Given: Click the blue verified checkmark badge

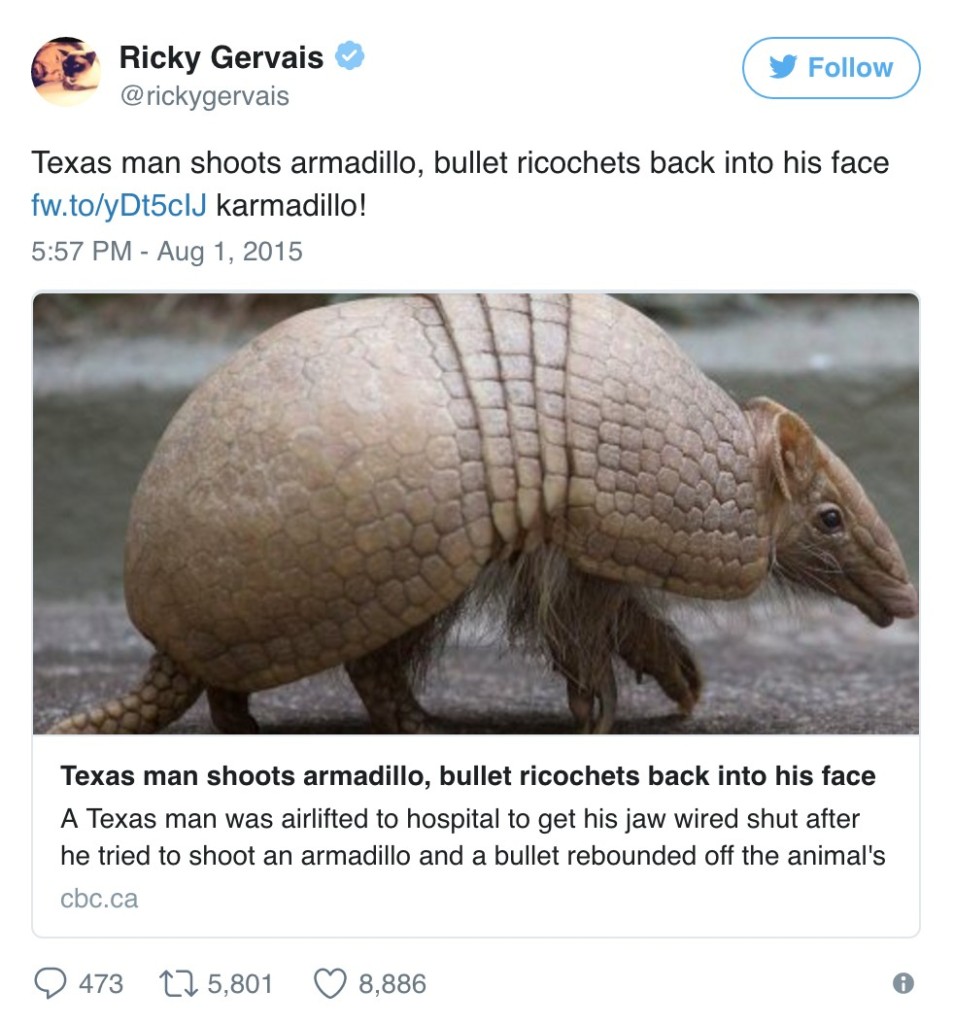Looking at the screenshot, I should [x=349, y=56].
